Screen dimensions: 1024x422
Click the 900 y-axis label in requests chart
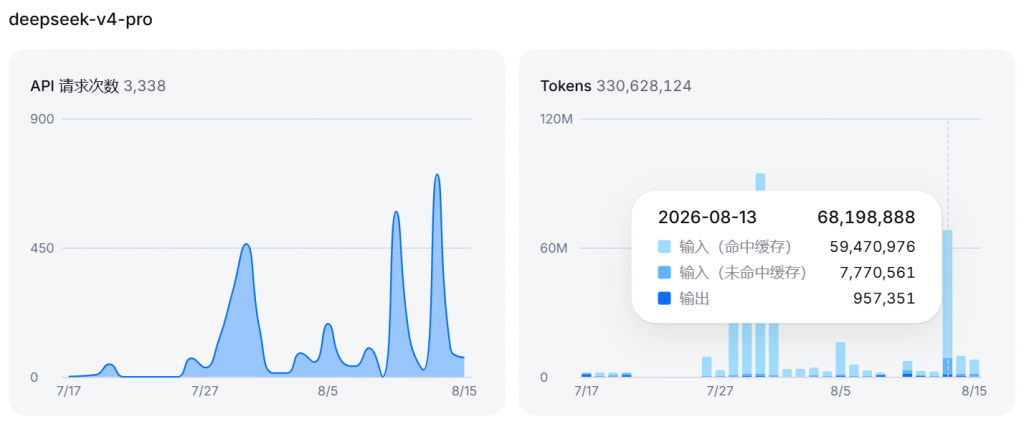[42, 119]
